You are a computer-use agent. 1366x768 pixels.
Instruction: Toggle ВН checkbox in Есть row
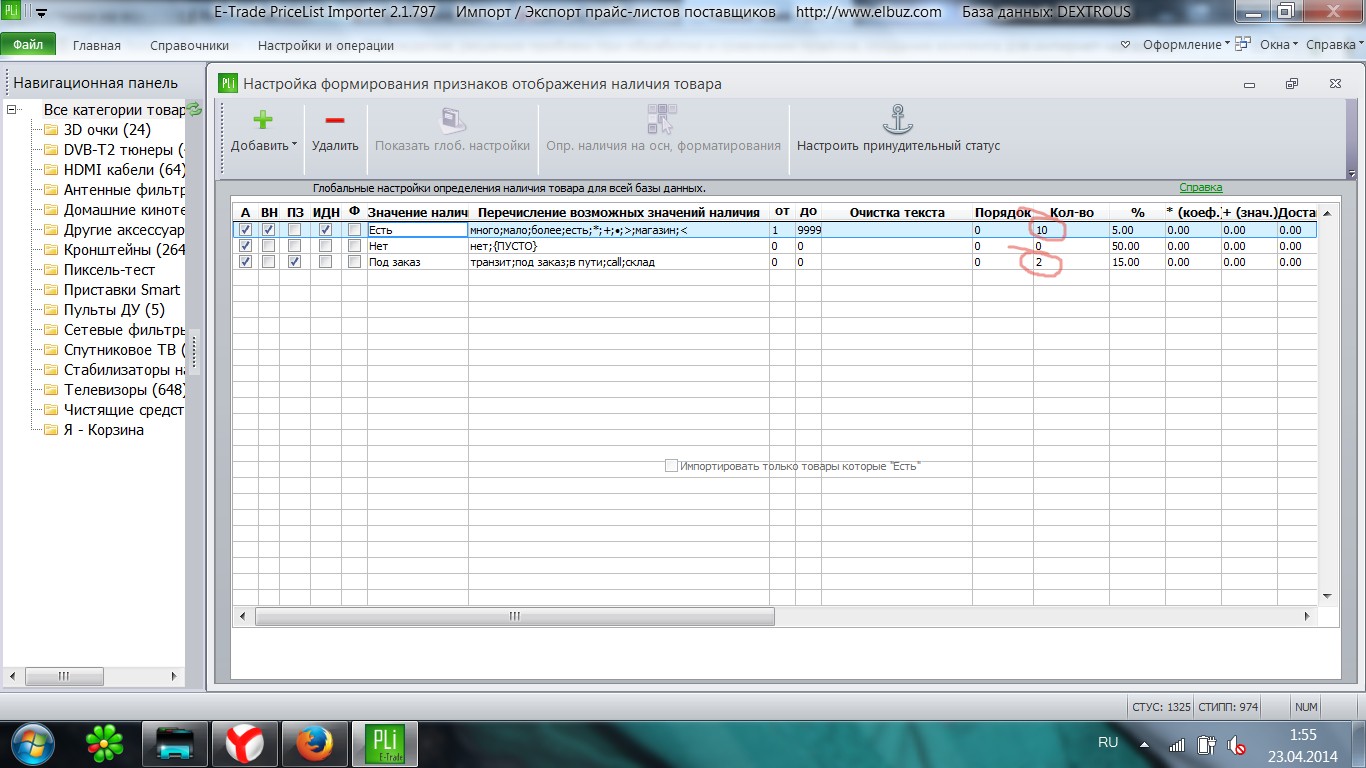[x=269, y=230]
